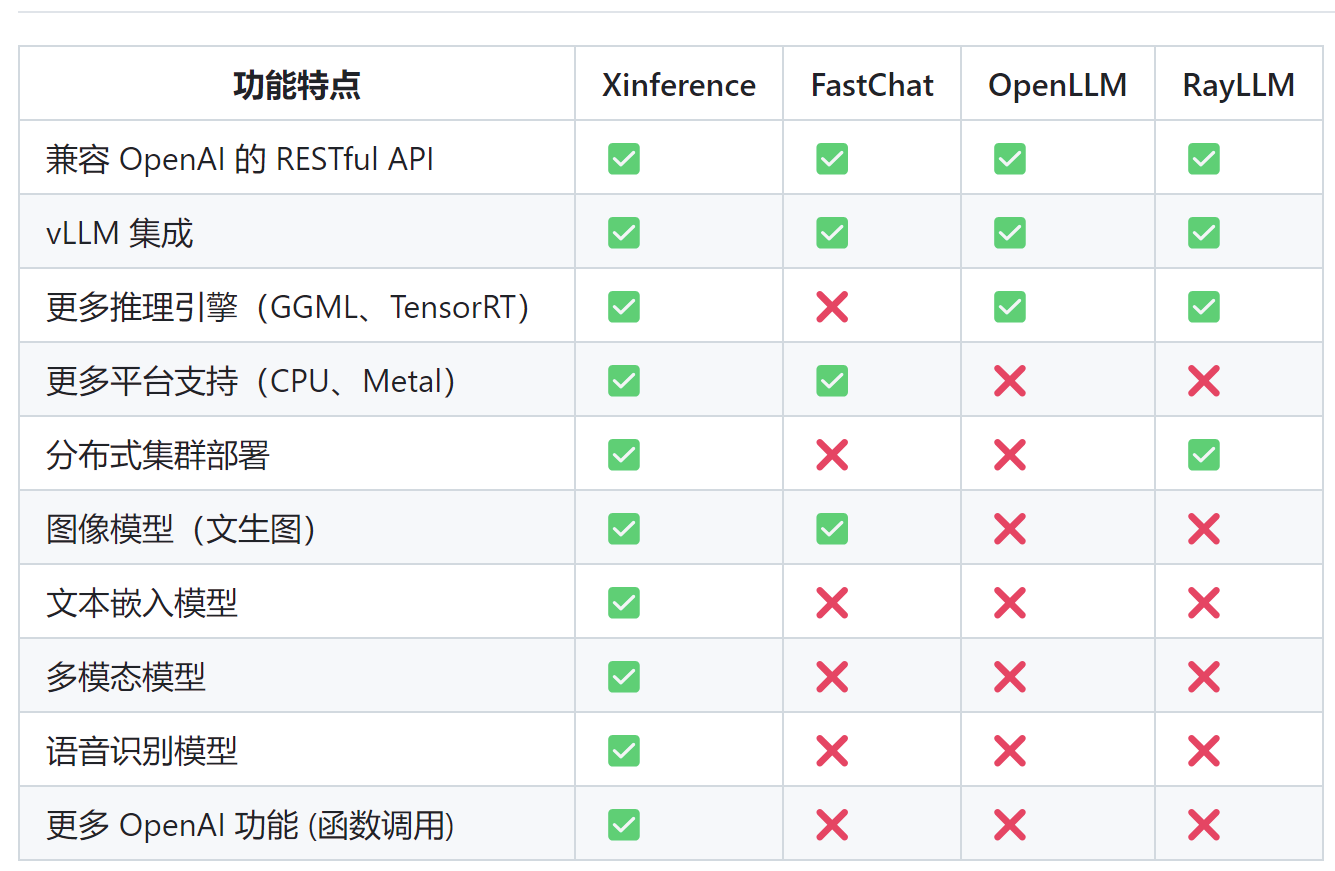Click the 更多 OpenAI 功能 (函数调用) label
1335x871 pixels.
(x=250, y=825)
